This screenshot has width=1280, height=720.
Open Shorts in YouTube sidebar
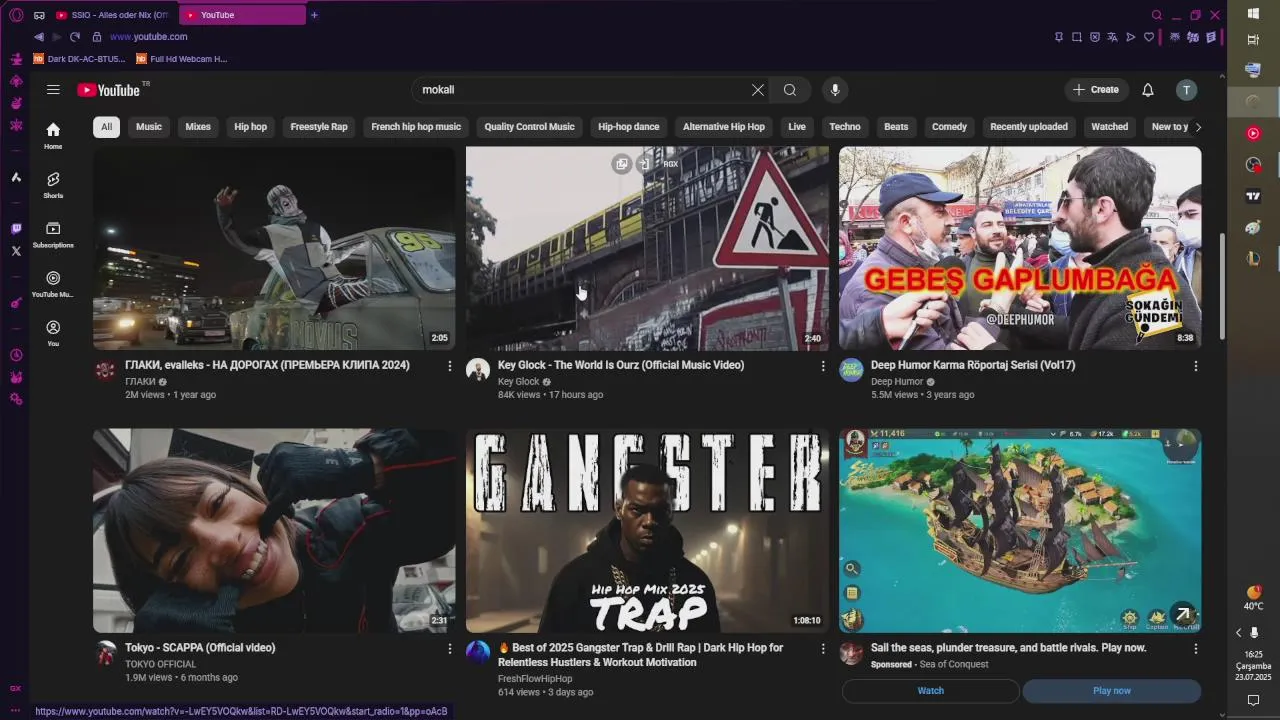coord(53,184)
